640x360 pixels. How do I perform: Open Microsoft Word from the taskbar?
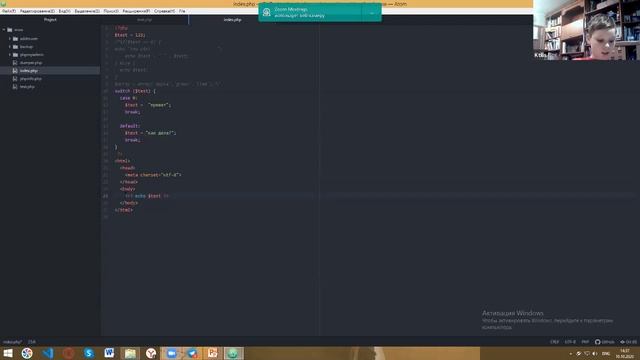[x=109, y=353]
